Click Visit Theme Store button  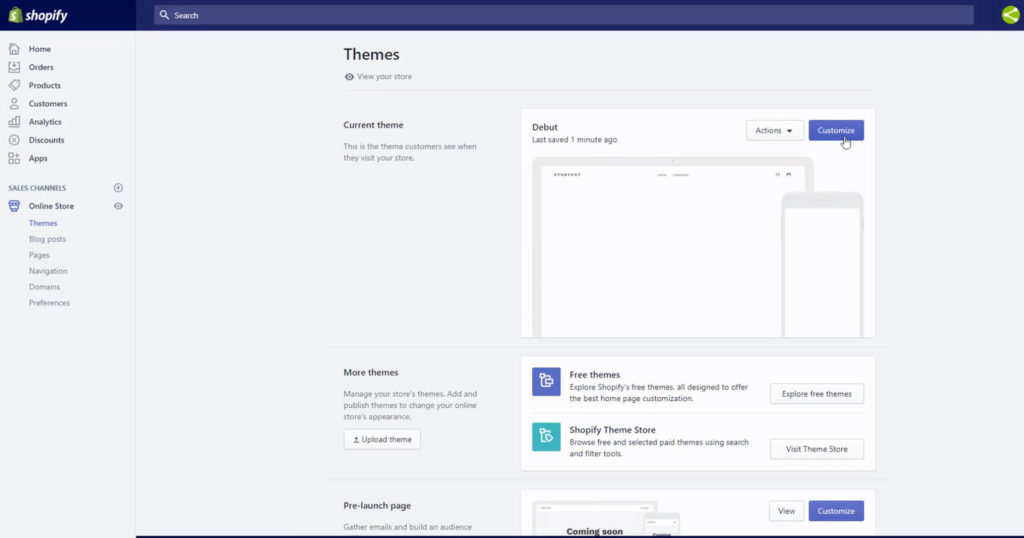(816, 449)
